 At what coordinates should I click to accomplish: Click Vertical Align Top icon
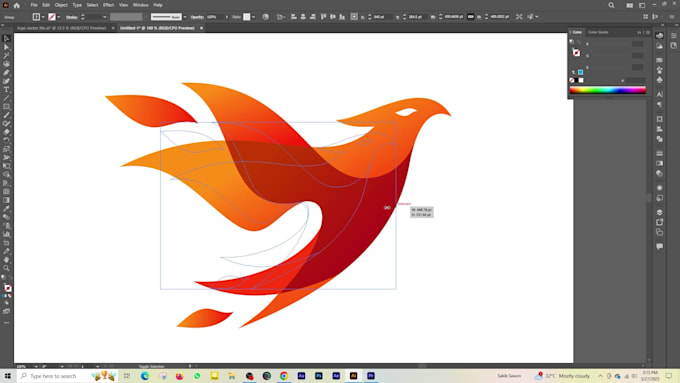(323, 16)
